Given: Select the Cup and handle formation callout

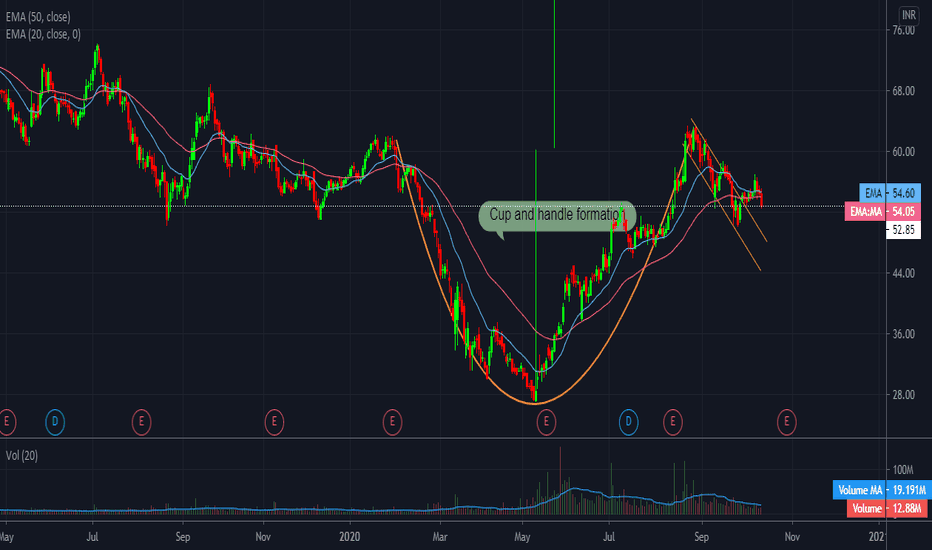Looking at the screenshot, I should 557,215.
